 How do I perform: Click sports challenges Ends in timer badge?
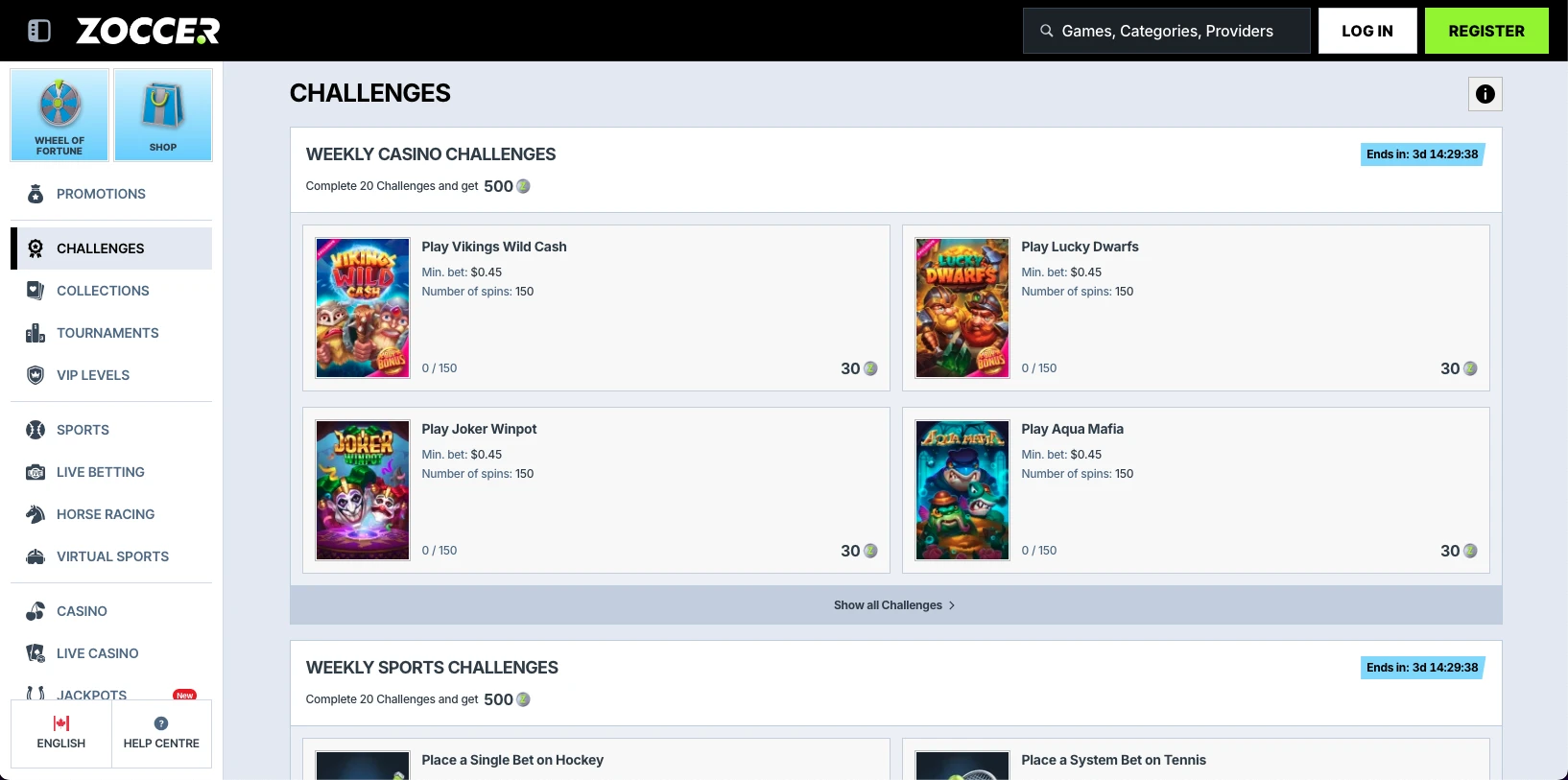coord(1423,668)
